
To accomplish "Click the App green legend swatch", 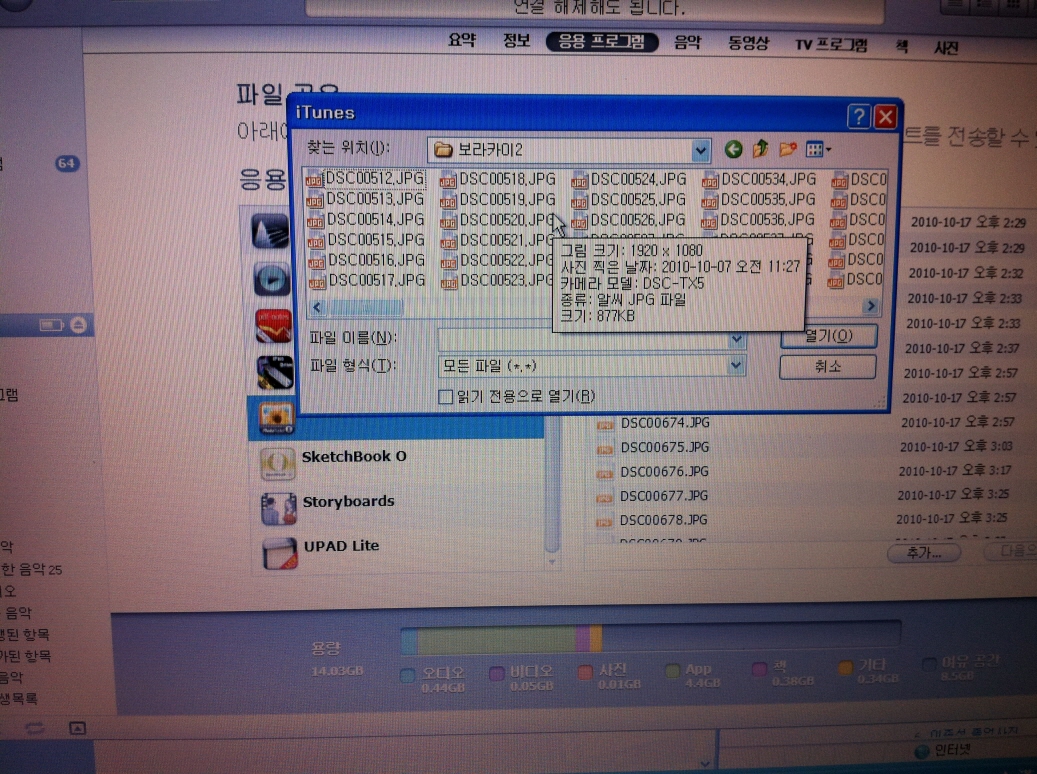I will coord(672,671).
